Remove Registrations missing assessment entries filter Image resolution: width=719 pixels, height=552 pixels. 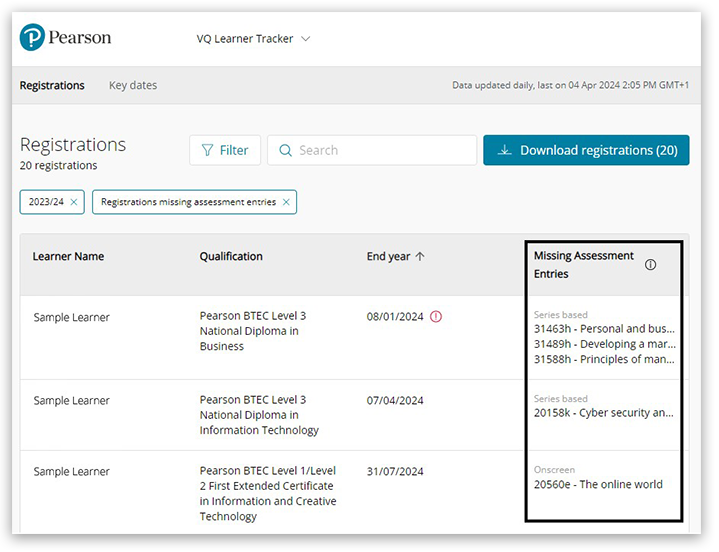[x=286, y=202]
